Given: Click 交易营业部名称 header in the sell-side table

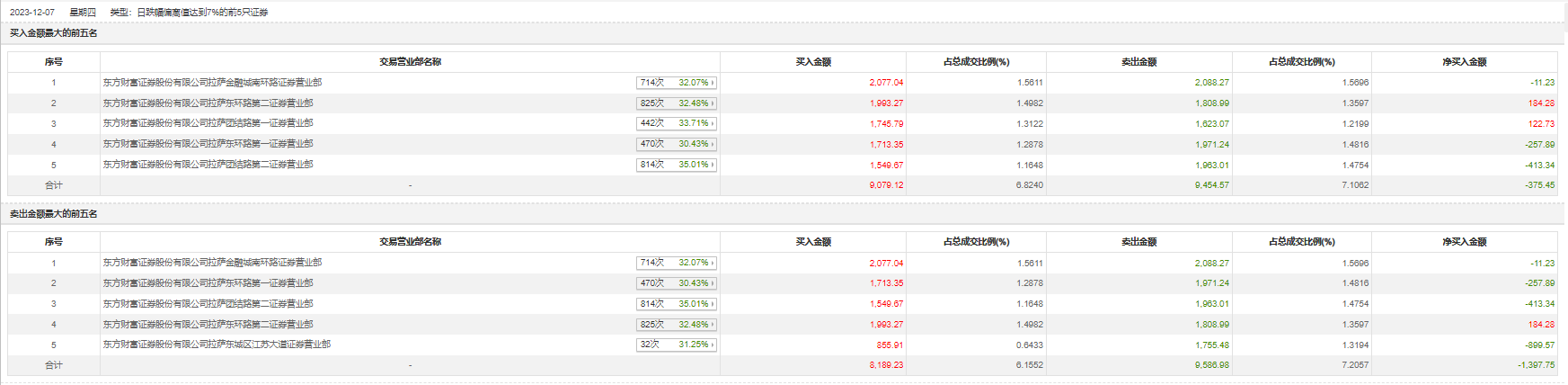Looking at the screenshot, I should 410,242.
